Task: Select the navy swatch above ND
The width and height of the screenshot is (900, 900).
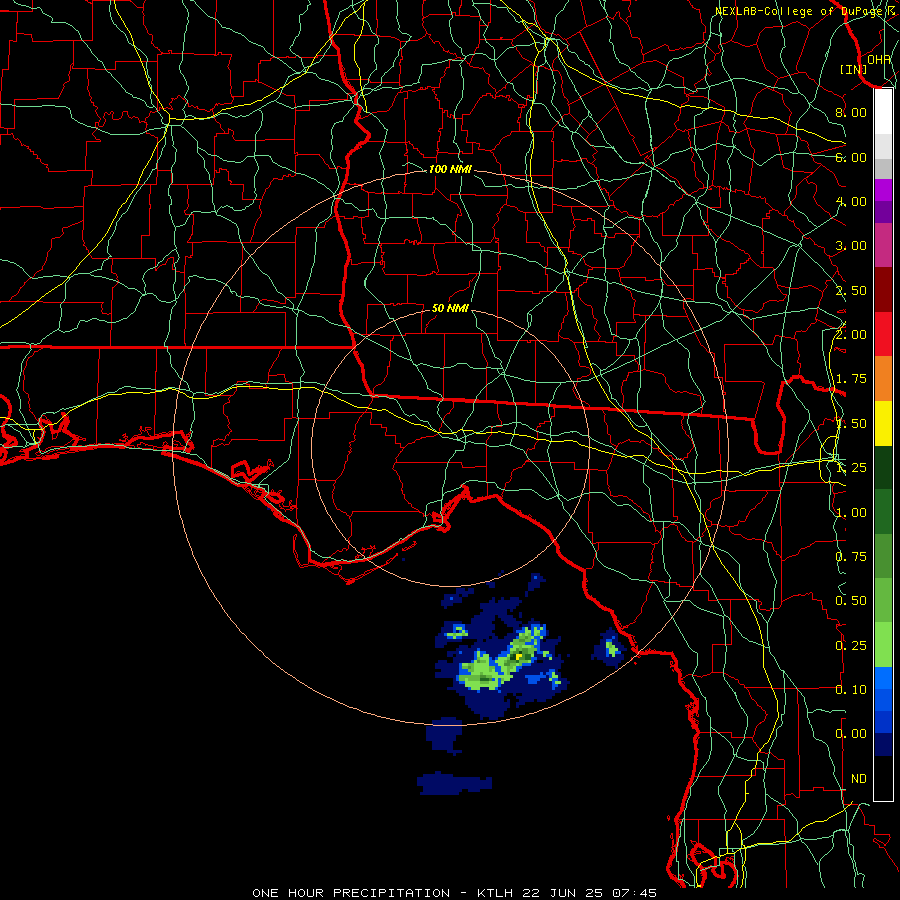Action: [x=883, y=744]
